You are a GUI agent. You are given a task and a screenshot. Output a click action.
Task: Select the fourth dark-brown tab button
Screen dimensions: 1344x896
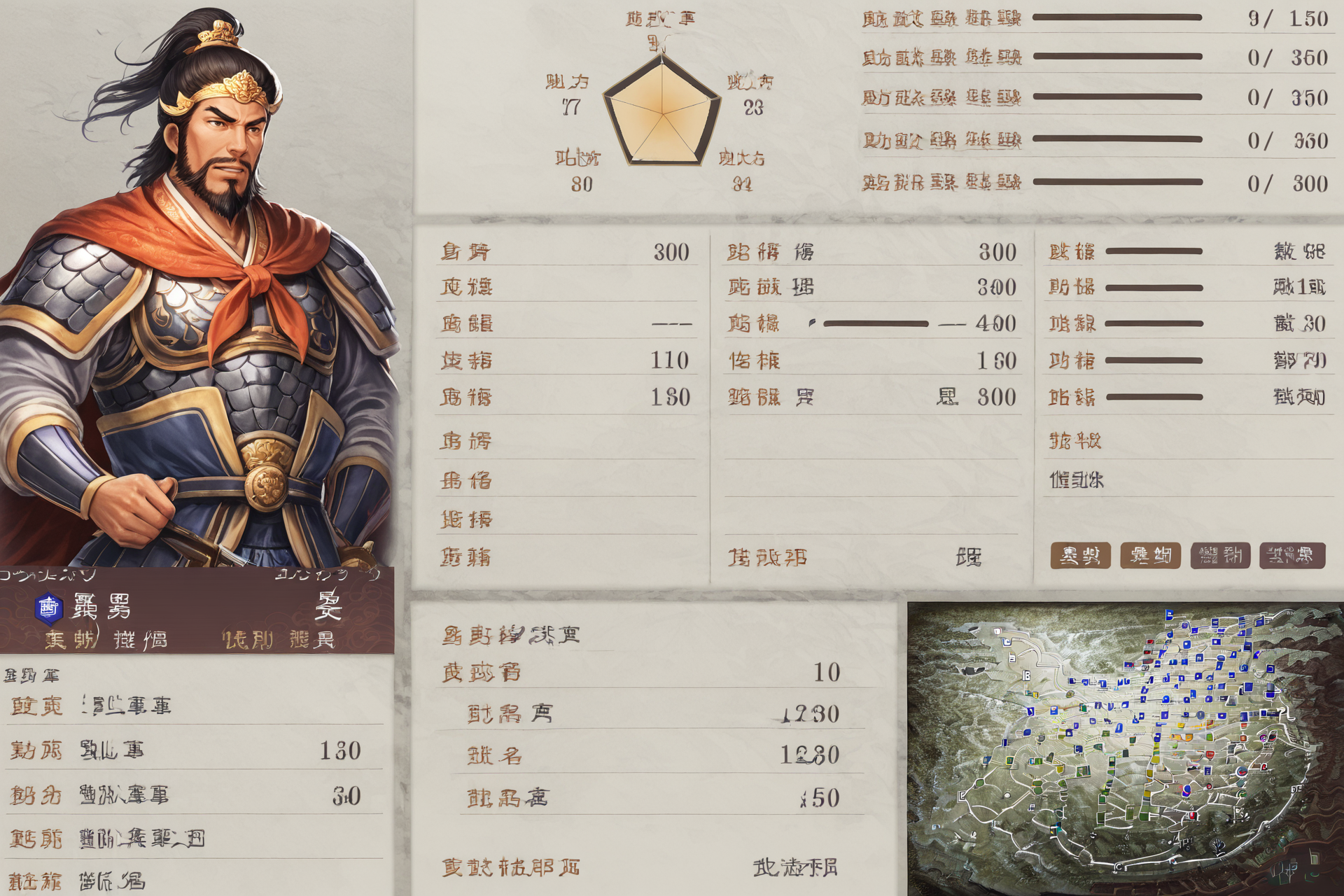pos(1291,556)
